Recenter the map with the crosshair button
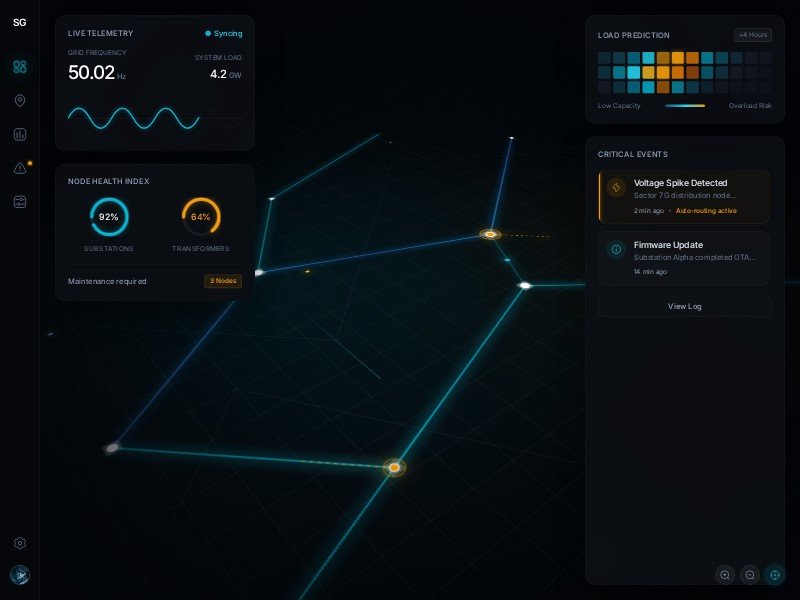The image size is (800, 600). click(x=775, y=575)
